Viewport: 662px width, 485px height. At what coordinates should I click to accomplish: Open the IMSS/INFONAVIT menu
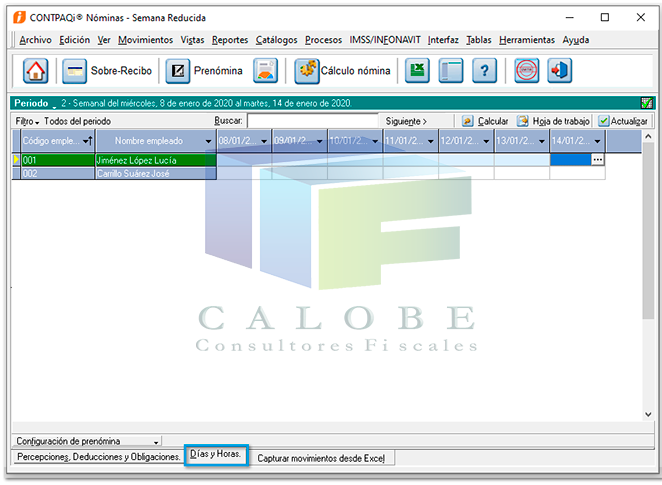385,40
